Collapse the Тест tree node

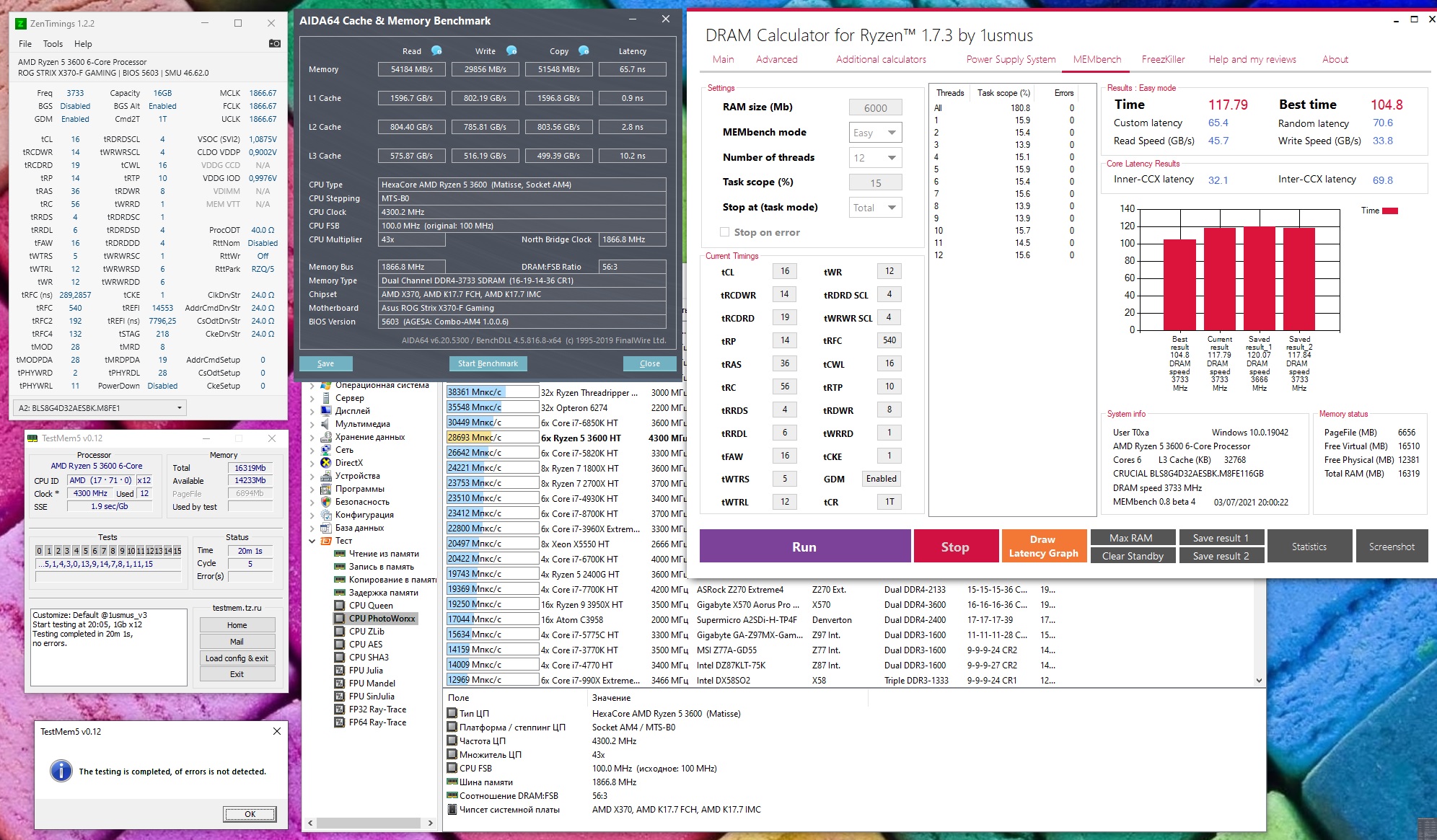[312, 541]
